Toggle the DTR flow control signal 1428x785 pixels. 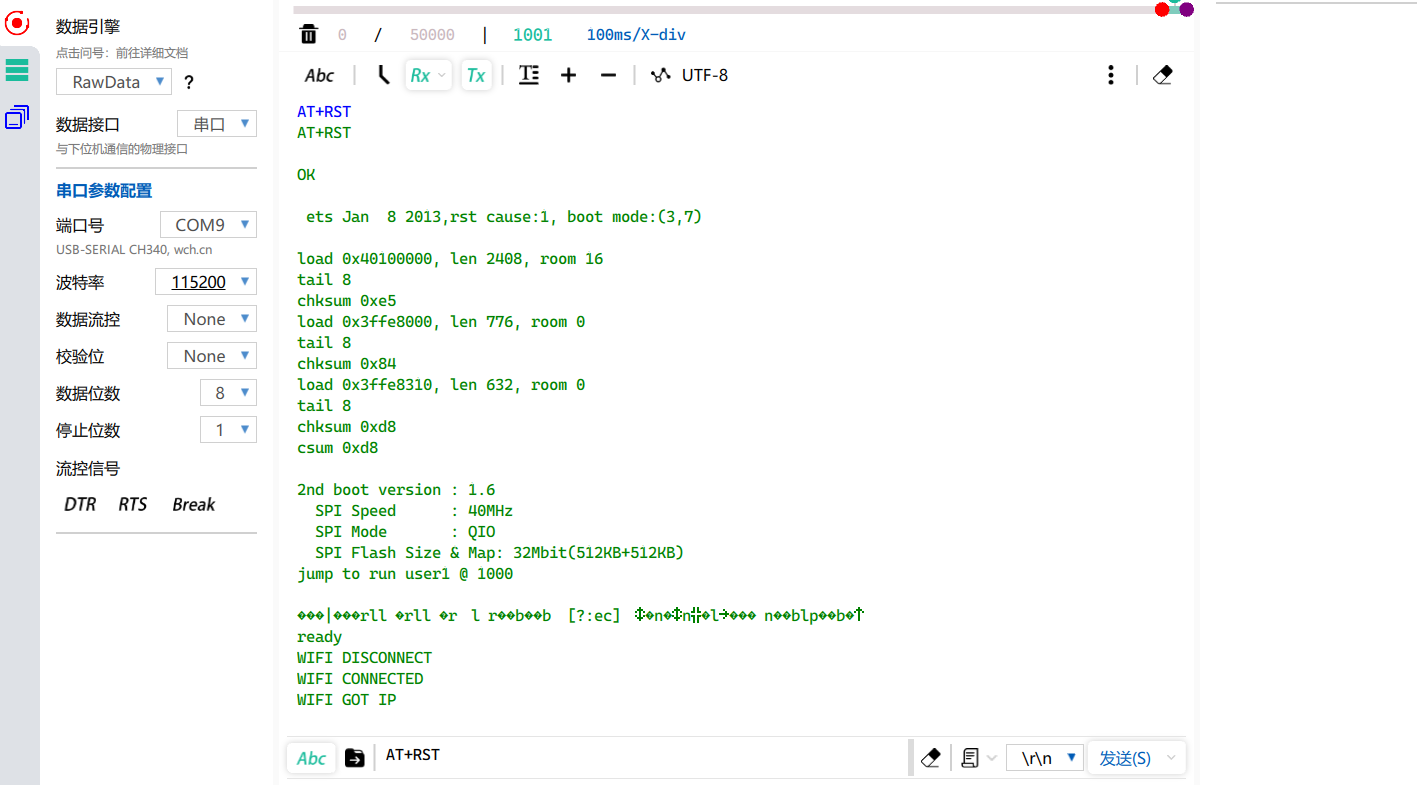point(80,505)
